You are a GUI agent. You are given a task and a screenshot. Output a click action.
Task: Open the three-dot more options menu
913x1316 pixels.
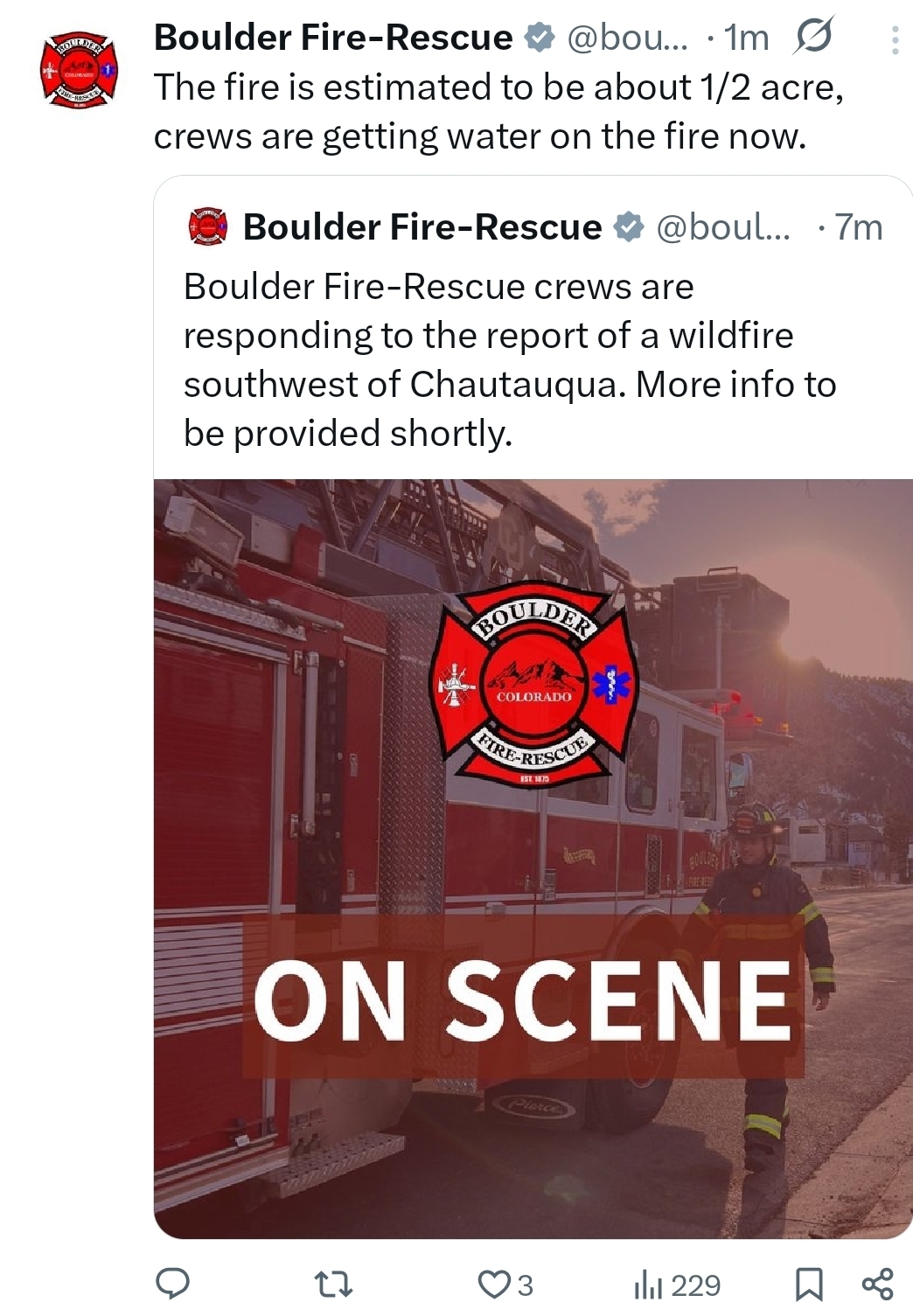[x=895, y=40]
